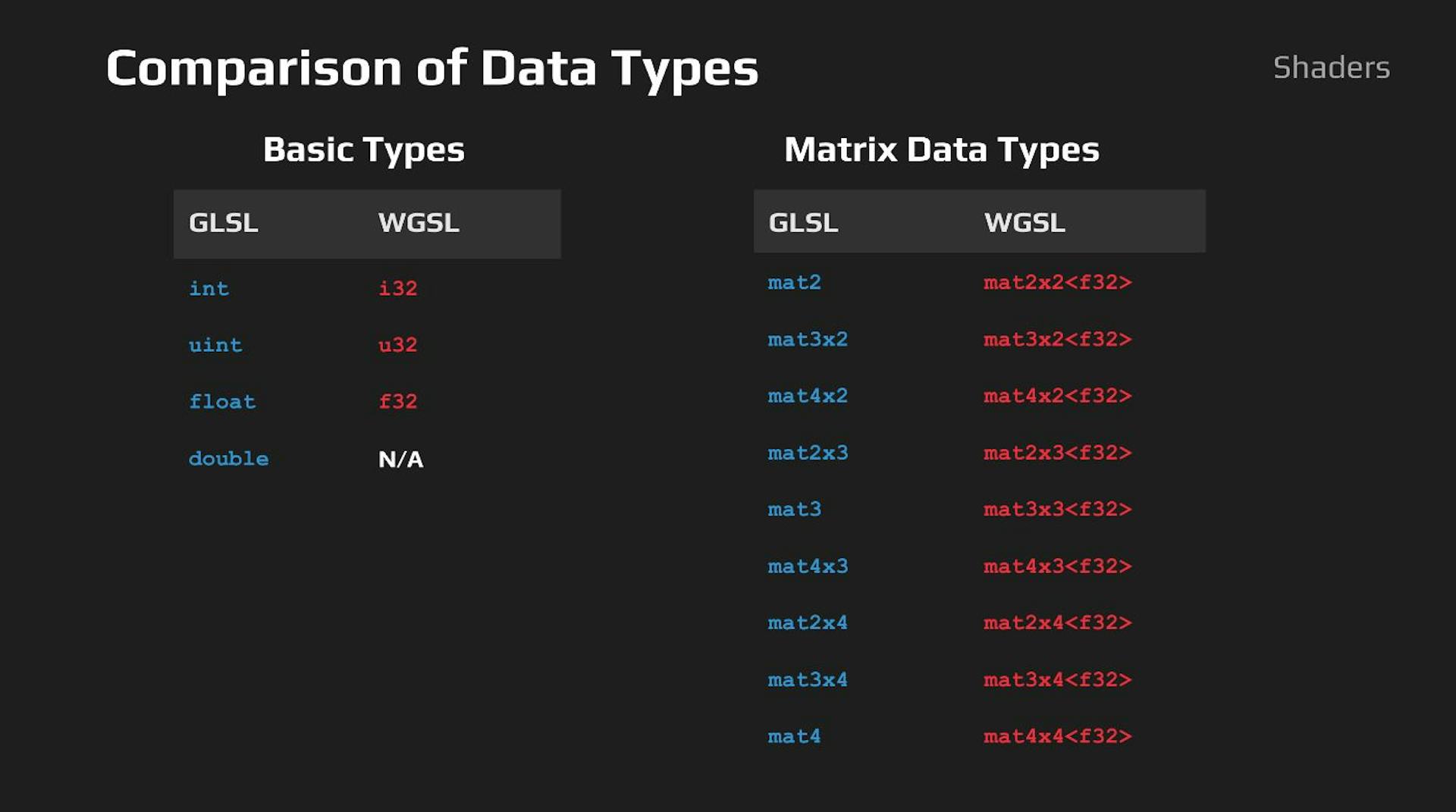Select the blue 'int' type text

(x=209, y=289)
